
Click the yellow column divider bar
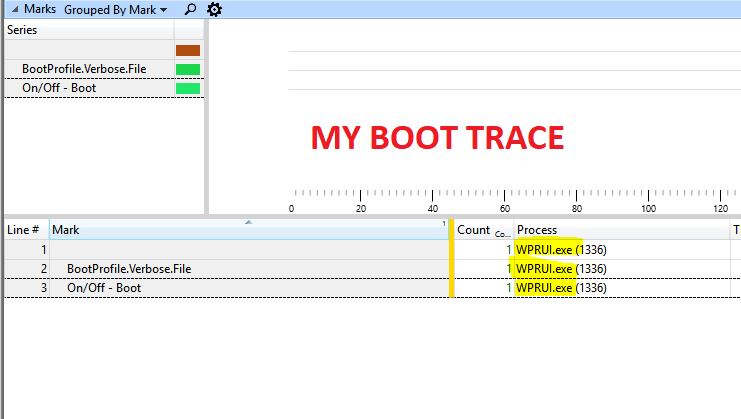452,260
